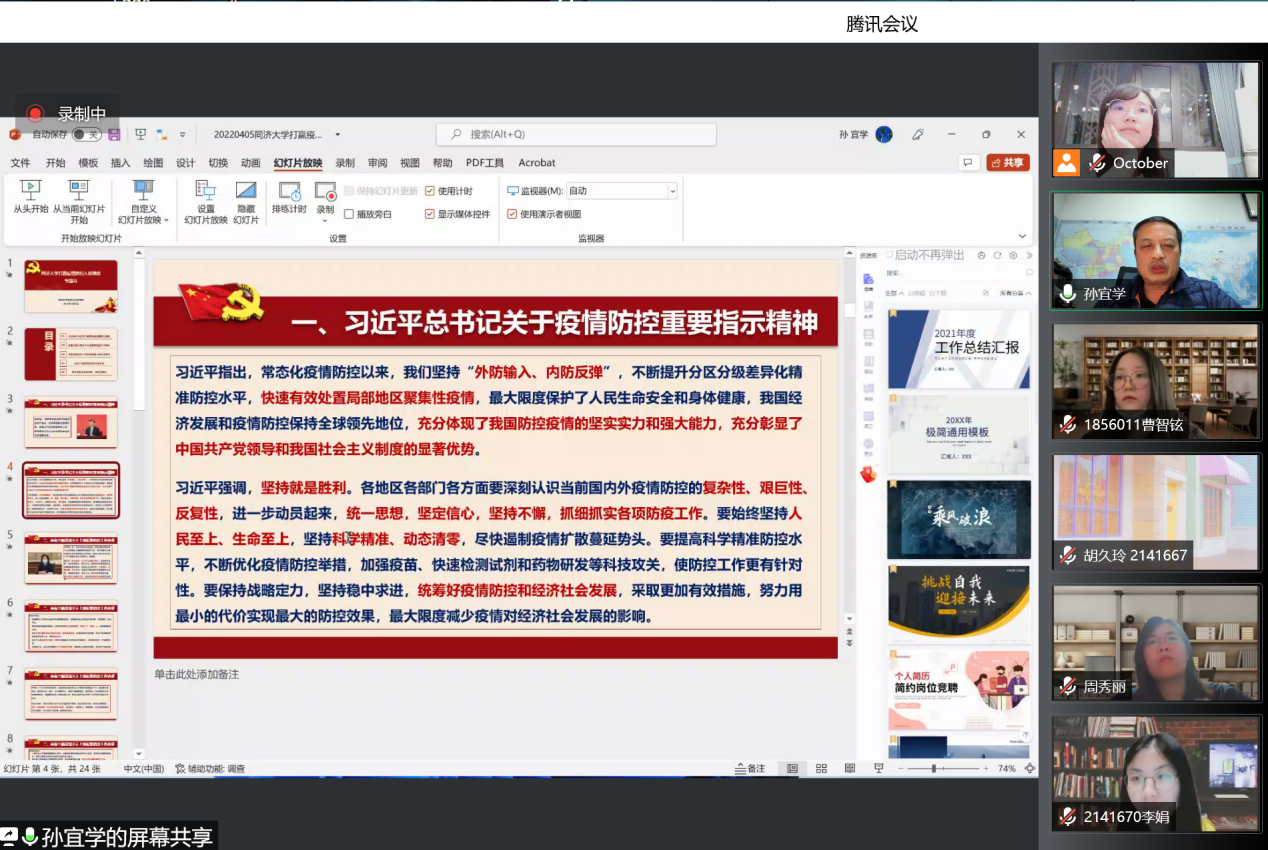
Task: Switch to Normal view in status bar
Action: (792, 769)
